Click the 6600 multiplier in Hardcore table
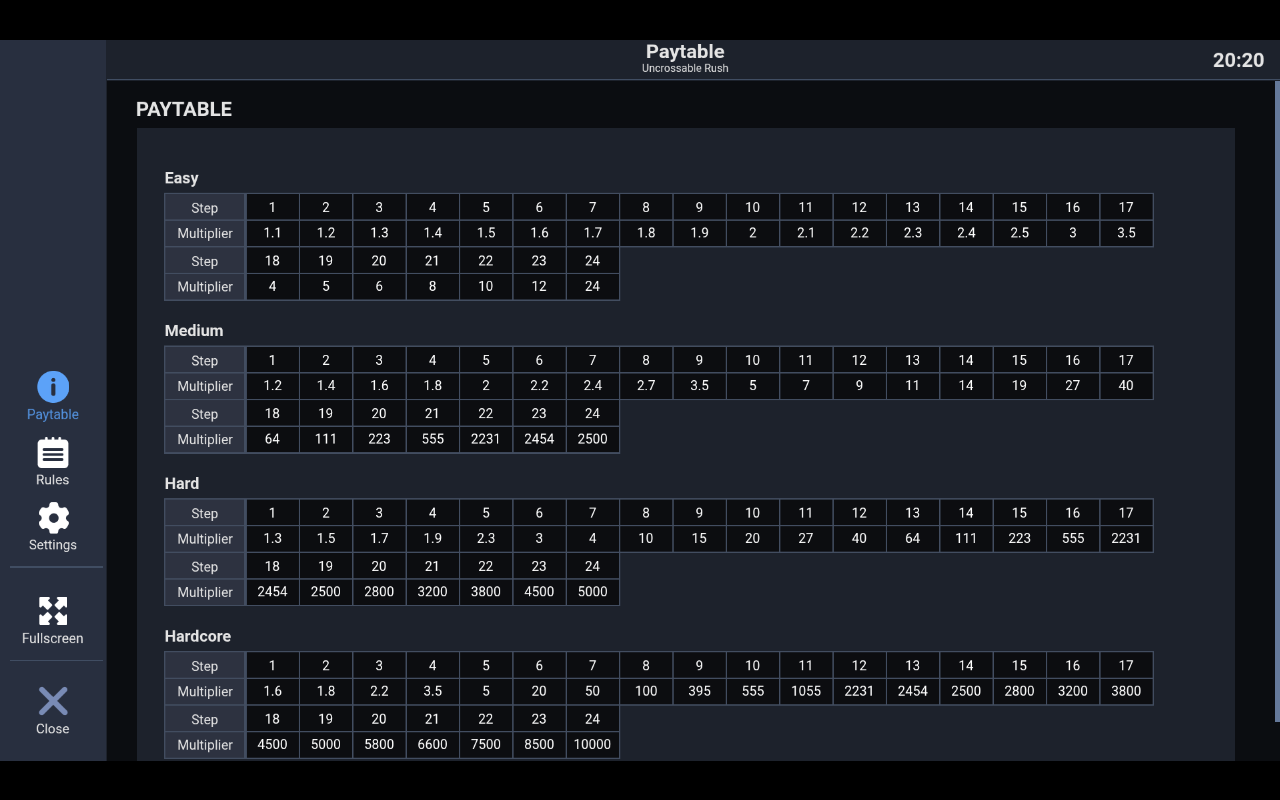This screenshot has height=800, width=1280. (433, 745)
